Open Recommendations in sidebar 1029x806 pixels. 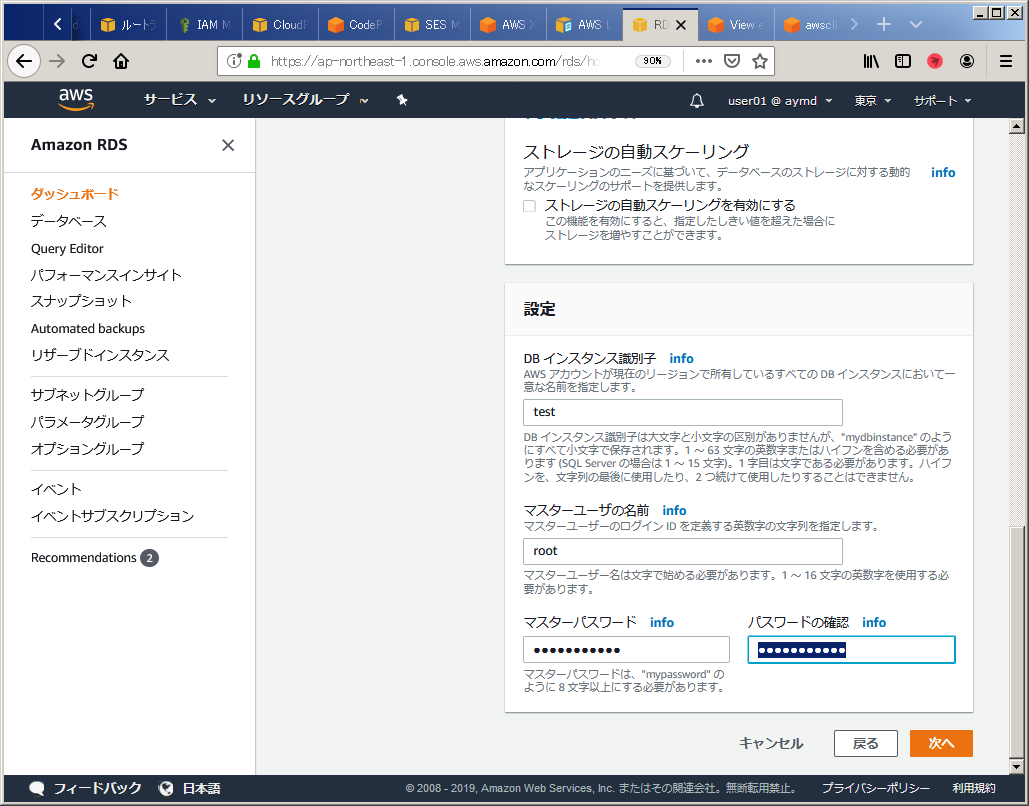pos(83,558)
